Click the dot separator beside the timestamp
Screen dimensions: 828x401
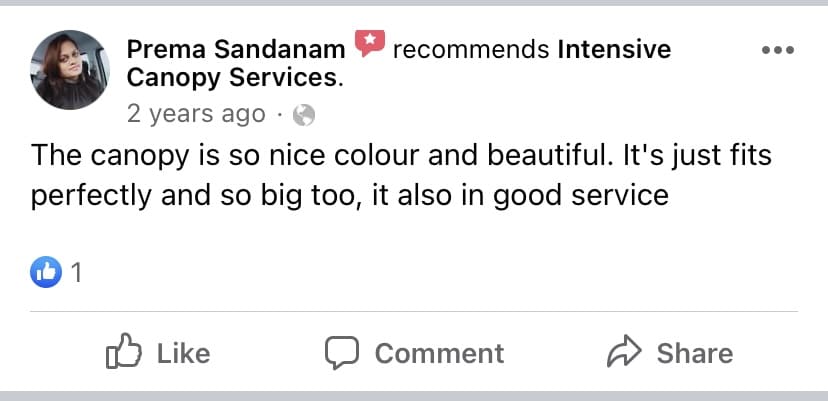coord(279,115)
